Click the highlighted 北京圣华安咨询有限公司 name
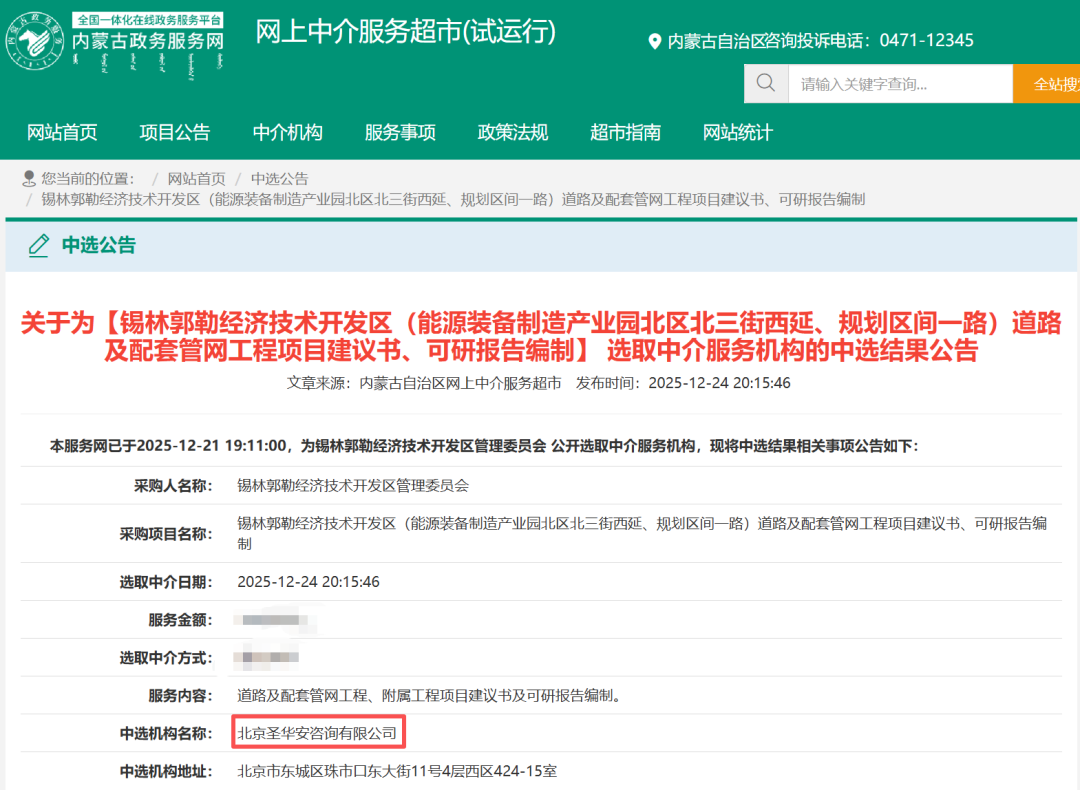The height and width of the screenshot is (790, 1080). [x=318, y=734]
